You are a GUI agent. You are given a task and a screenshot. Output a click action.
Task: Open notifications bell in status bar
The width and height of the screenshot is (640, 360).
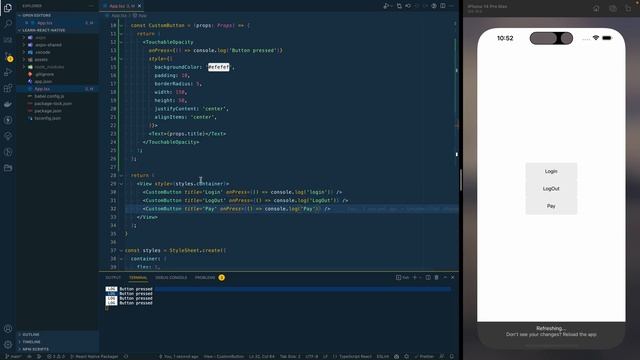click(x=451, y=356)
